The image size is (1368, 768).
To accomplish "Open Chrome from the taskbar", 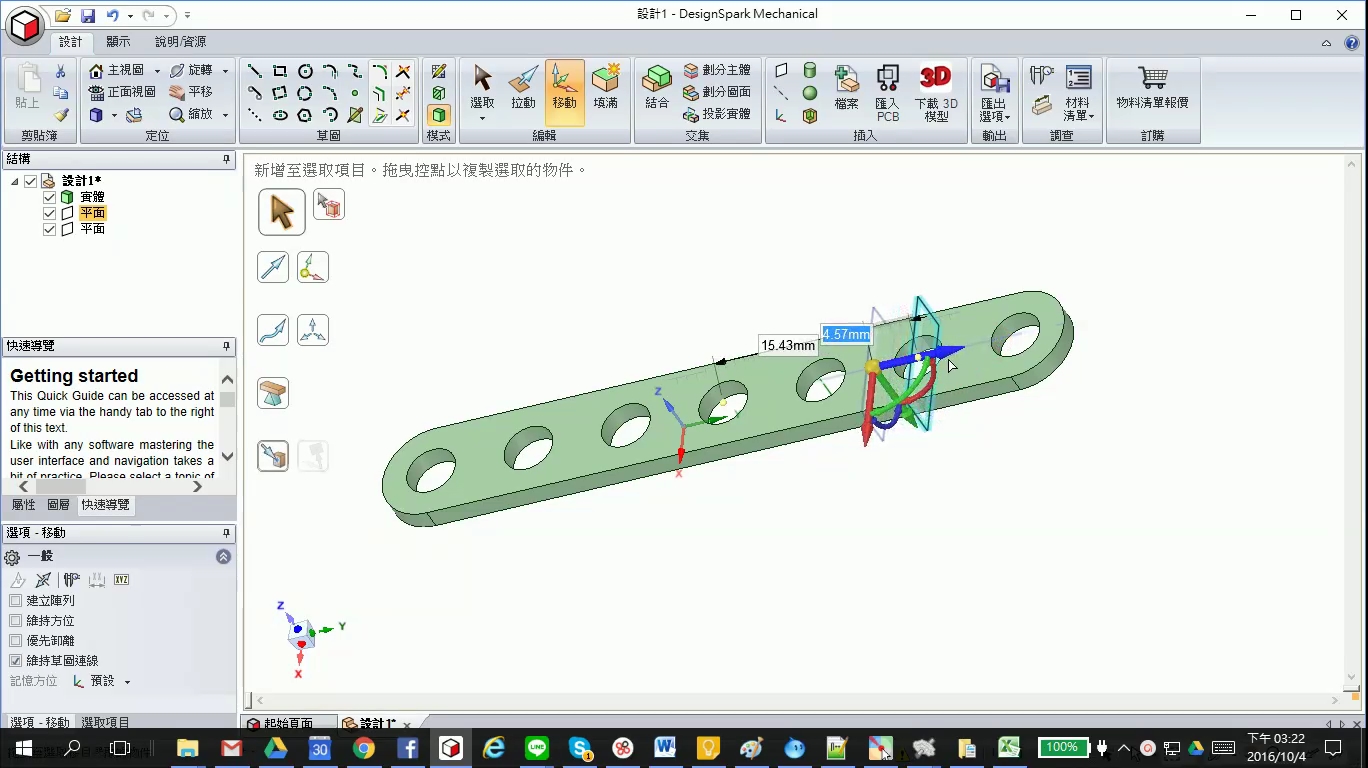I will 363,748.
